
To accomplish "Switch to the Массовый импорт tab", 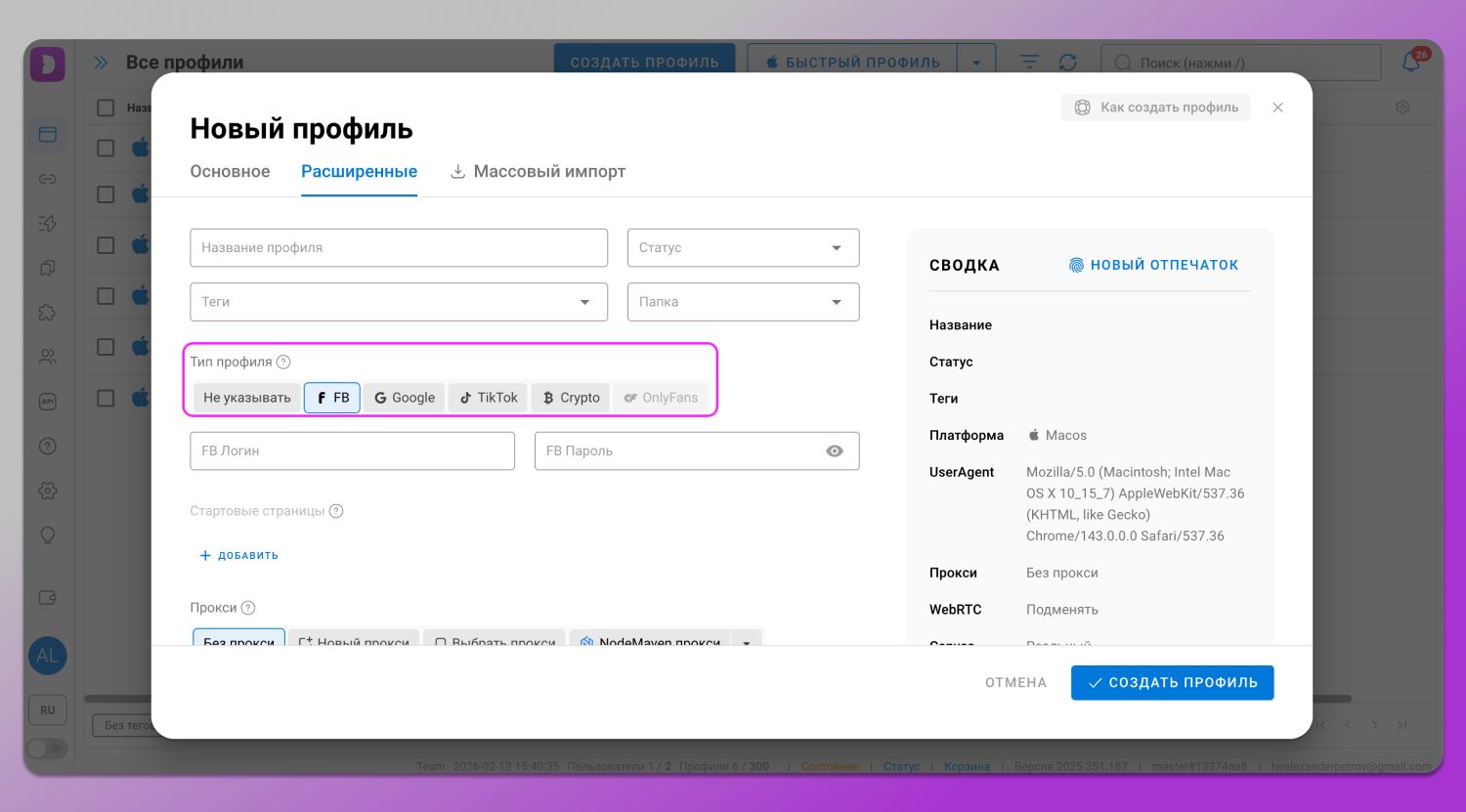I will [x=548, y=171].
